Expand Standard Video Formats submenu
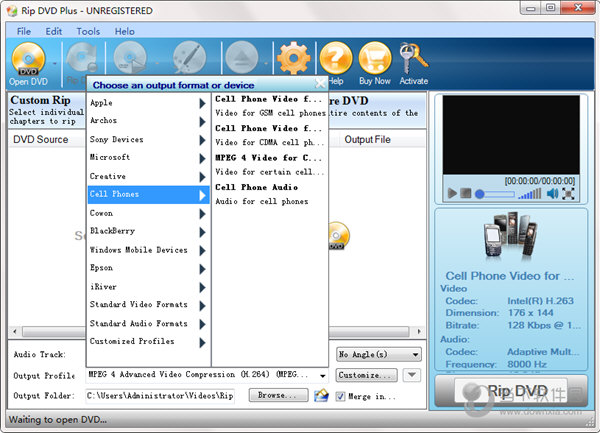 [148, 305]
